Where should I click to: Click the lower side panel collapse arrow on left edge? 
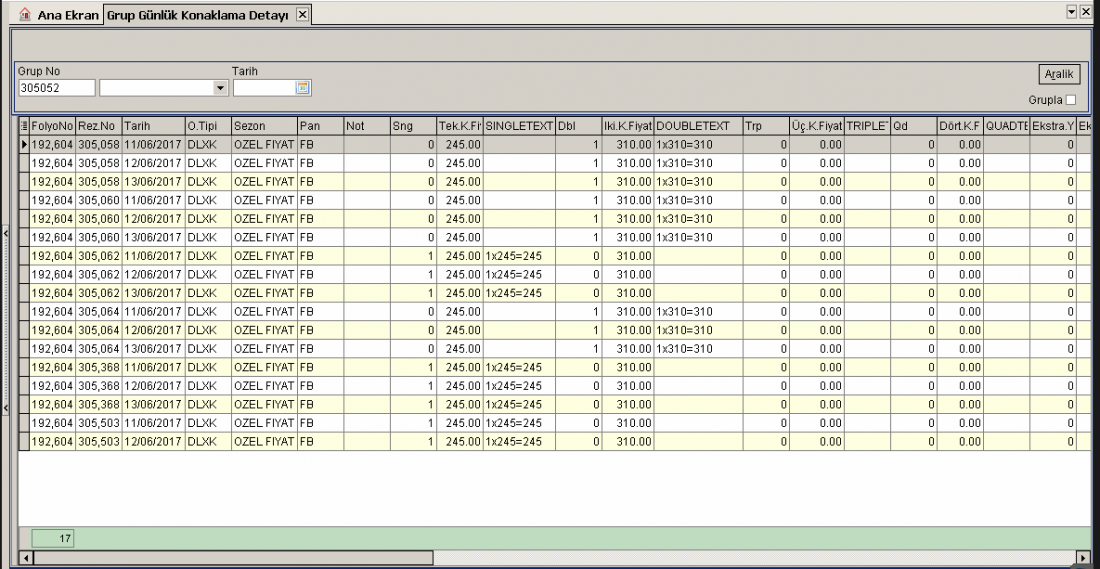click(x=5, y=408)
